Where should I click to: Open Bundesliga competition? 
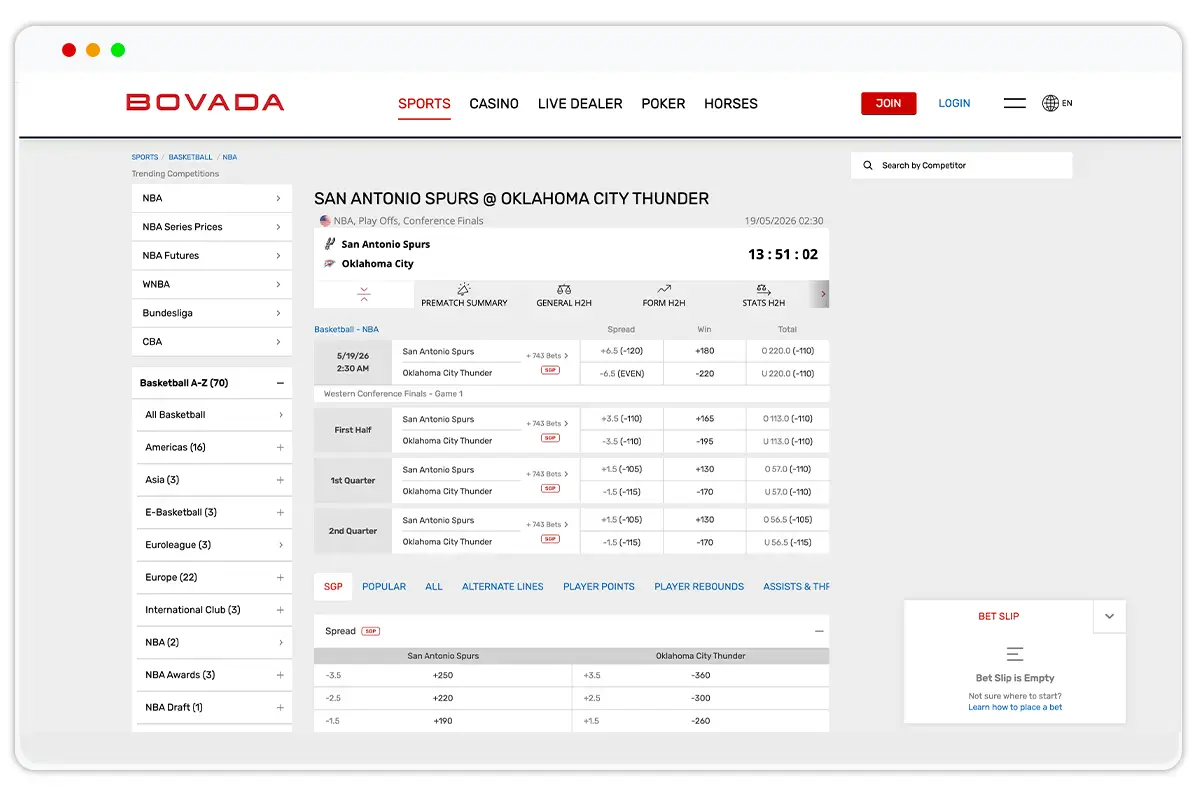(x=212, y=313)
